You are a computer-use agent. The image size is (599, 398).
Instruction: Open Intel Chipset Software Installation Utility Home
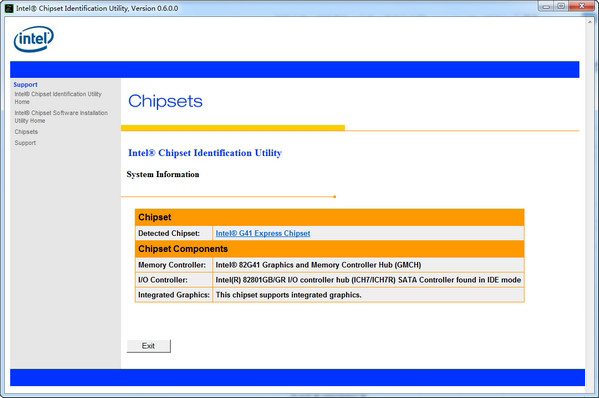(x=61, y=116)
